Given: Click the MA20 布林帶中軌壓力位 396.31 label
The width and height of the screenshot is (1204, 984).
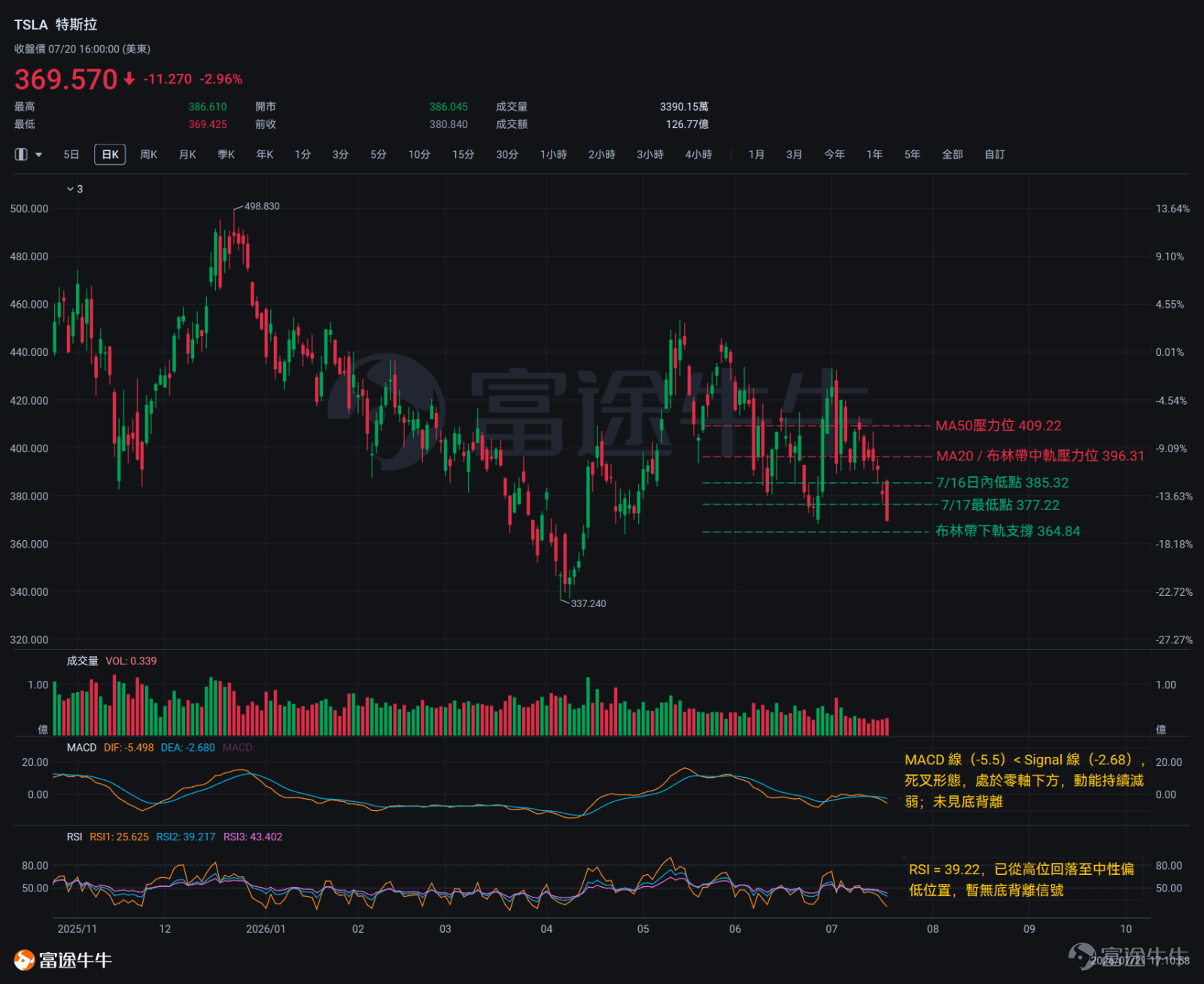Looking at the screenshot, I should (x=1040, y=456).
